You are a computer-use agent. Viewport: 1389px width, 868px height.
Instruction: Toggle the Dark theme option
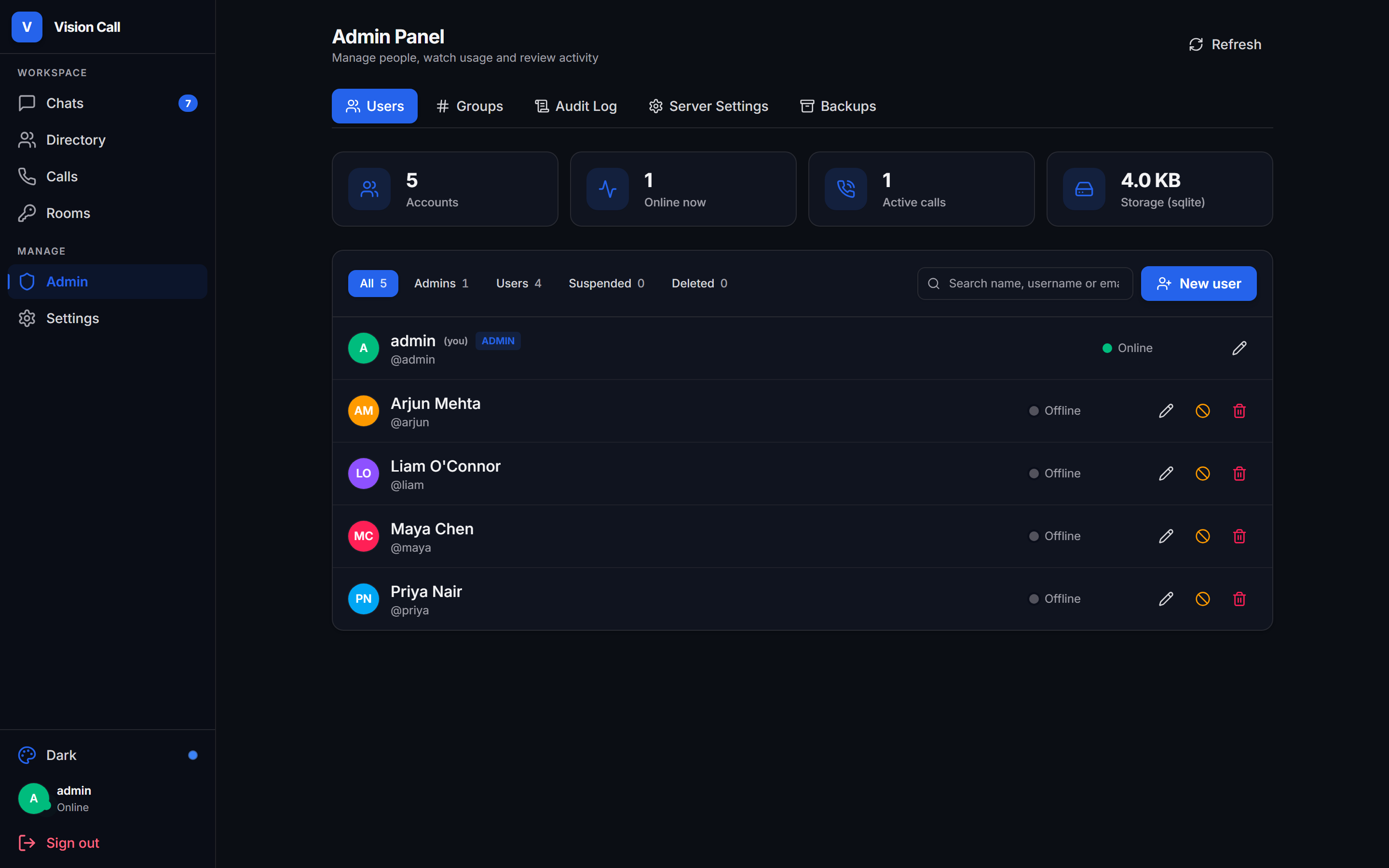click(108, 755)
